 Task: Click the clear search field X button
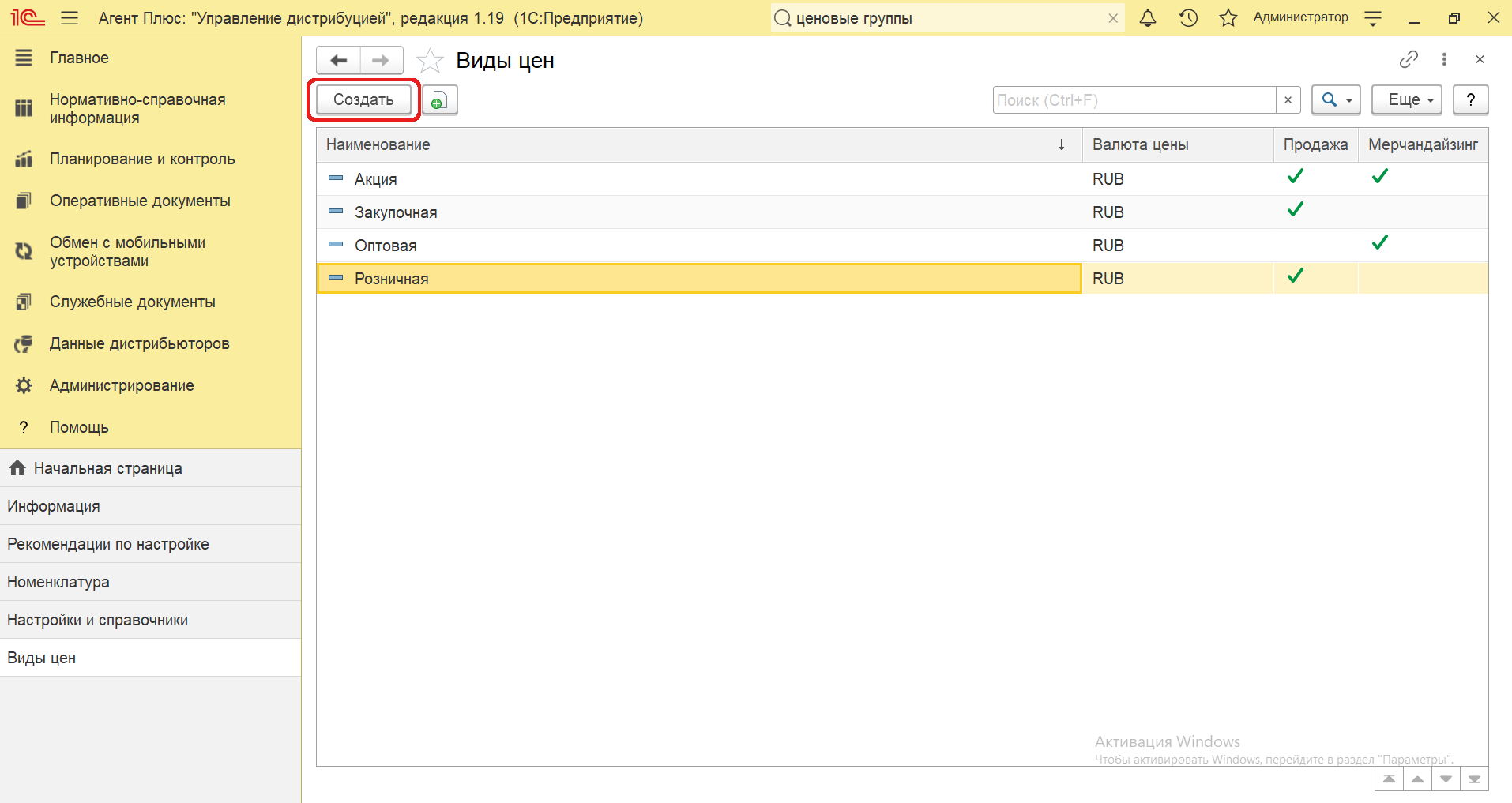[x=1288, y=100]
